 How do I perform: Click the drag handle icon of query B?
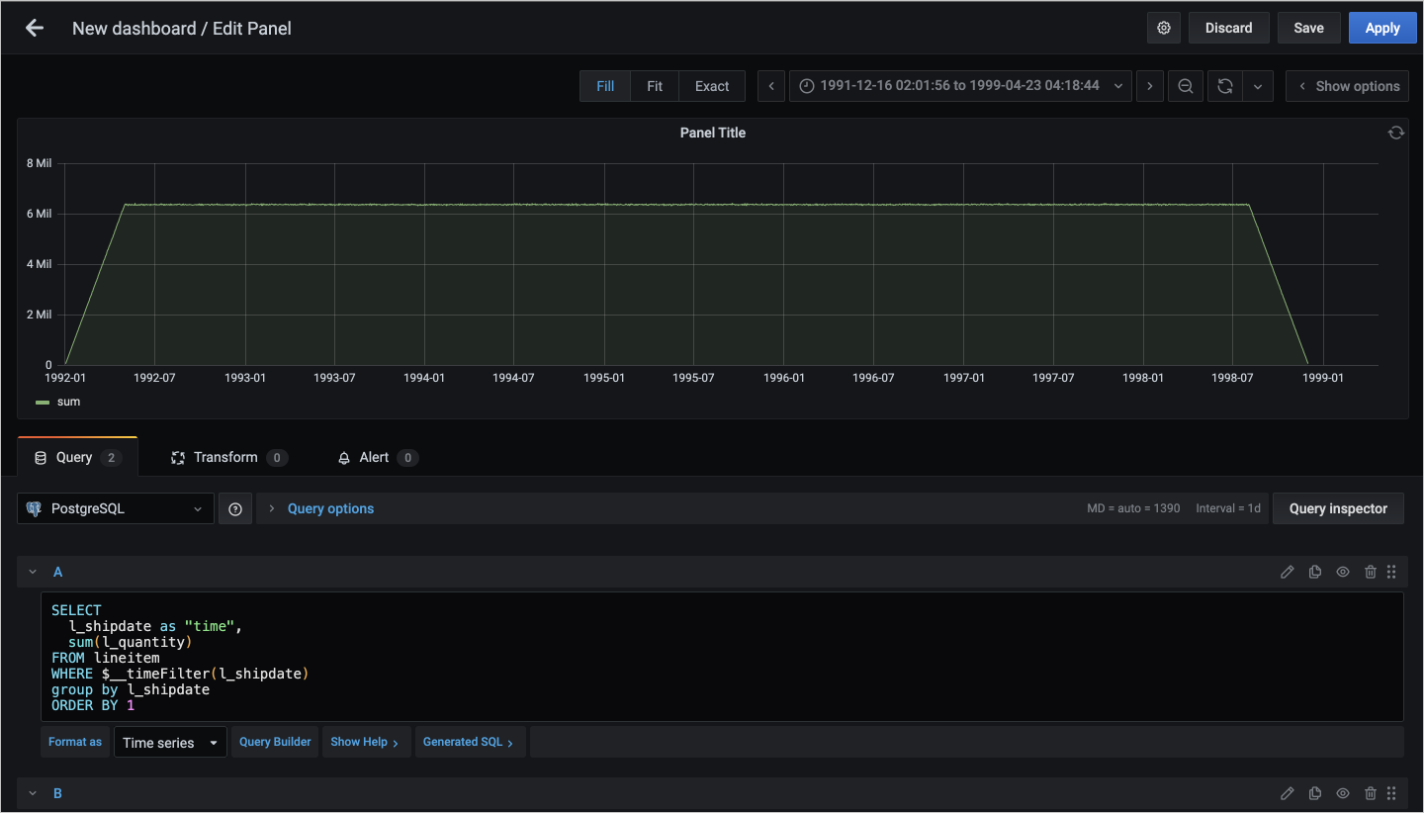[x=1392, y=793]
